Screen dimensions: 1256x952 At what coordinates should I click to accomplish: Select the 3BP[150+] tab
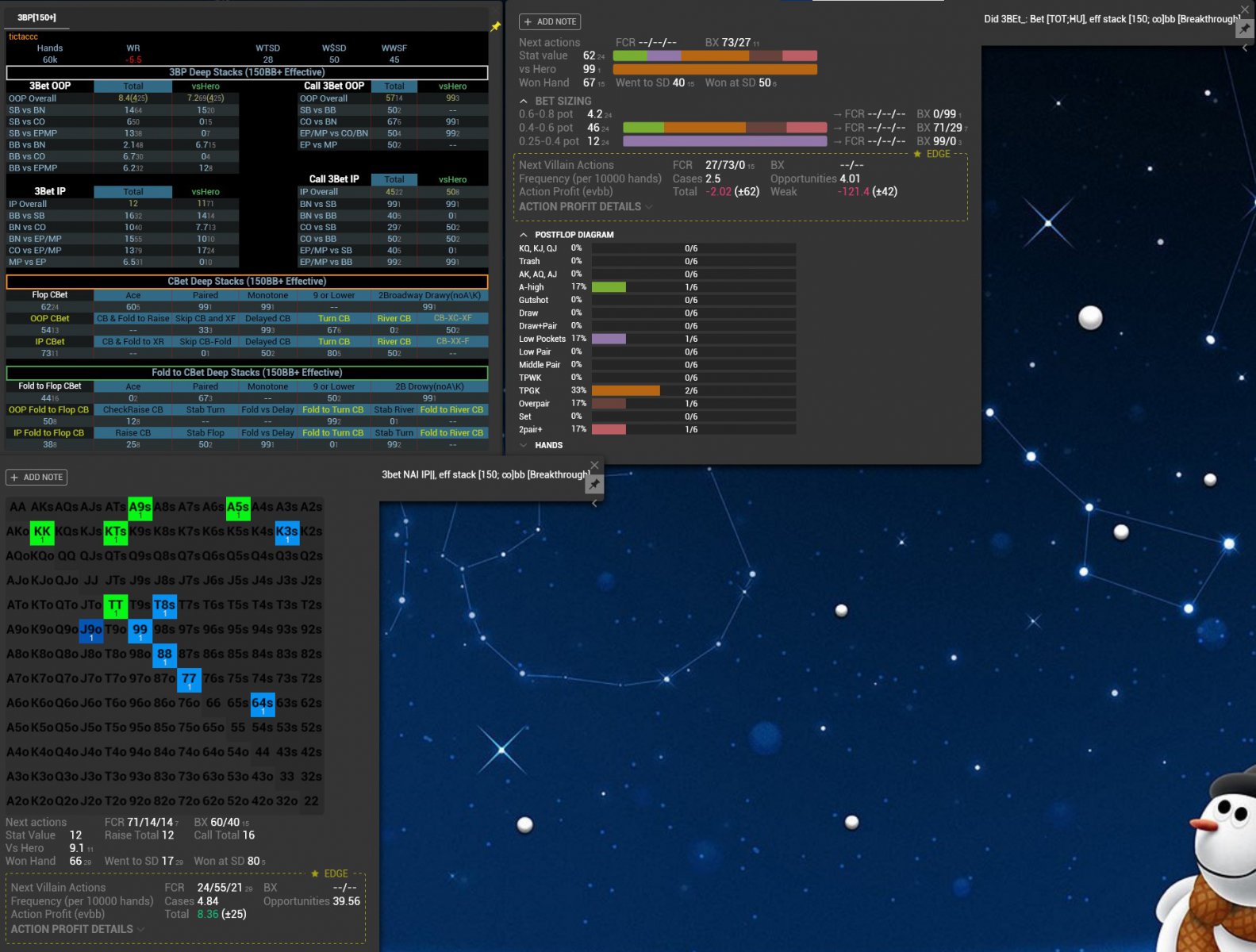point(36,17)
